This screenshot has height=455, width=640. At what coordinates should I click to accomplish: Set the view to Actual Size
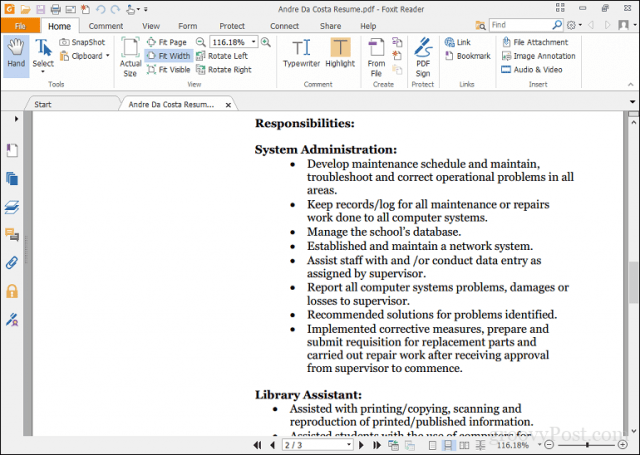point(130,57)
